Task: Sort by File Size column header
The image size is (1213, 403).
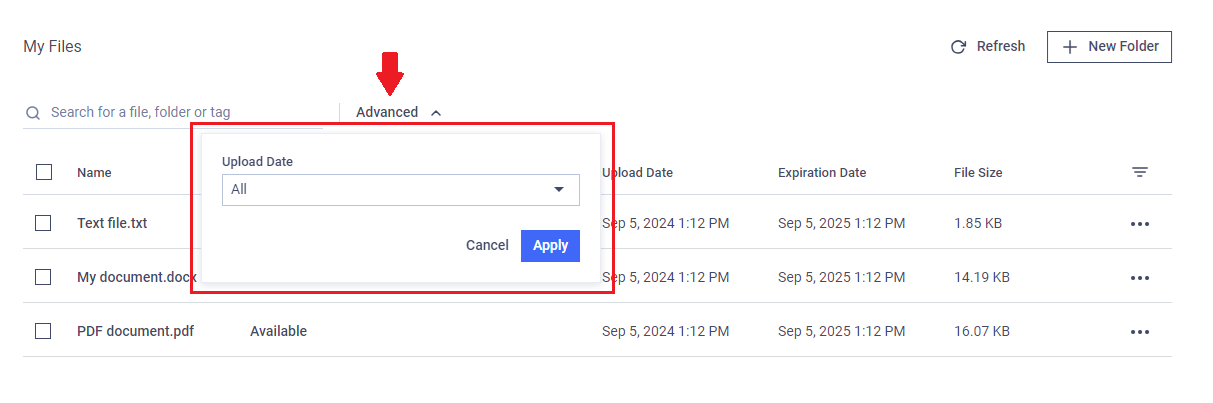Action: 978,173
